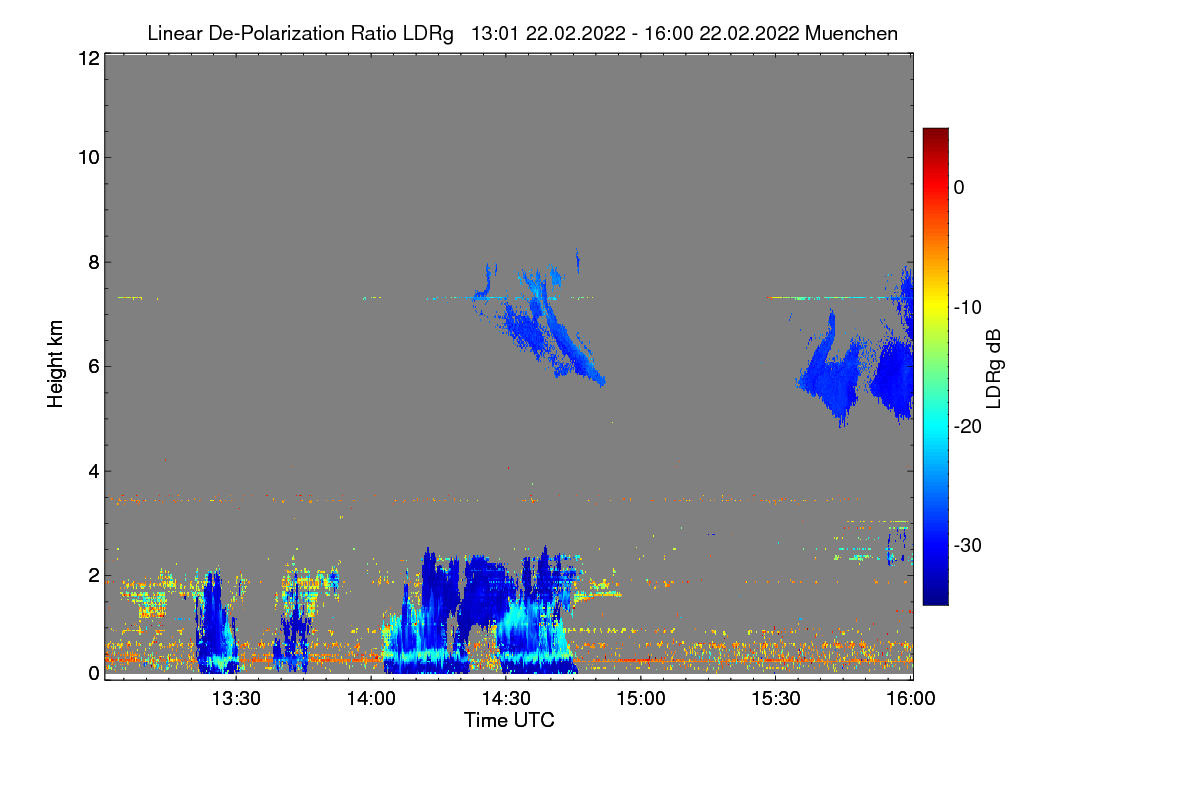1200x800 pixels.
Task: Click the height tick label '2'
Action: (x=92, y=575)
